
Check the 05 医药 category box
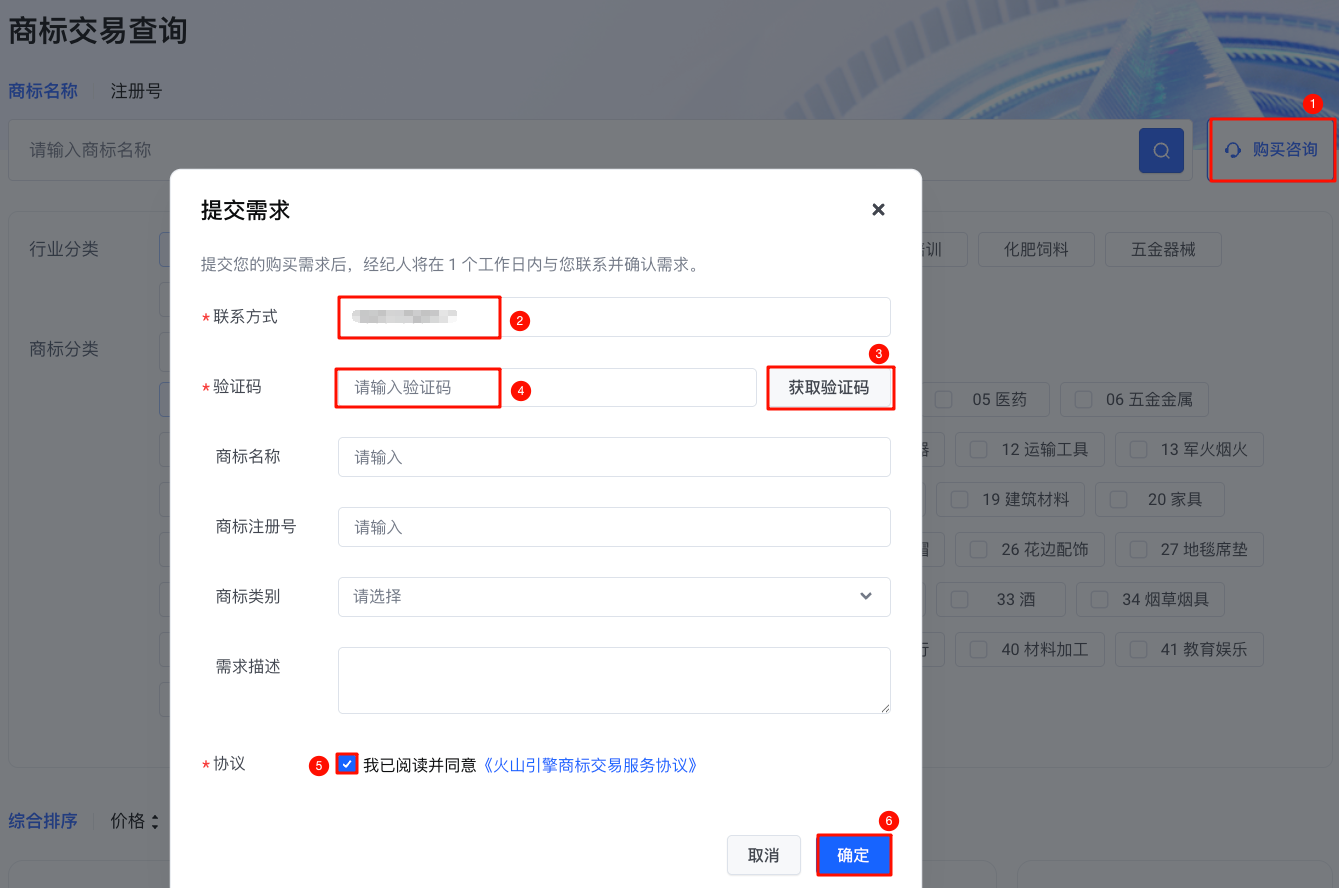[943, 399]
